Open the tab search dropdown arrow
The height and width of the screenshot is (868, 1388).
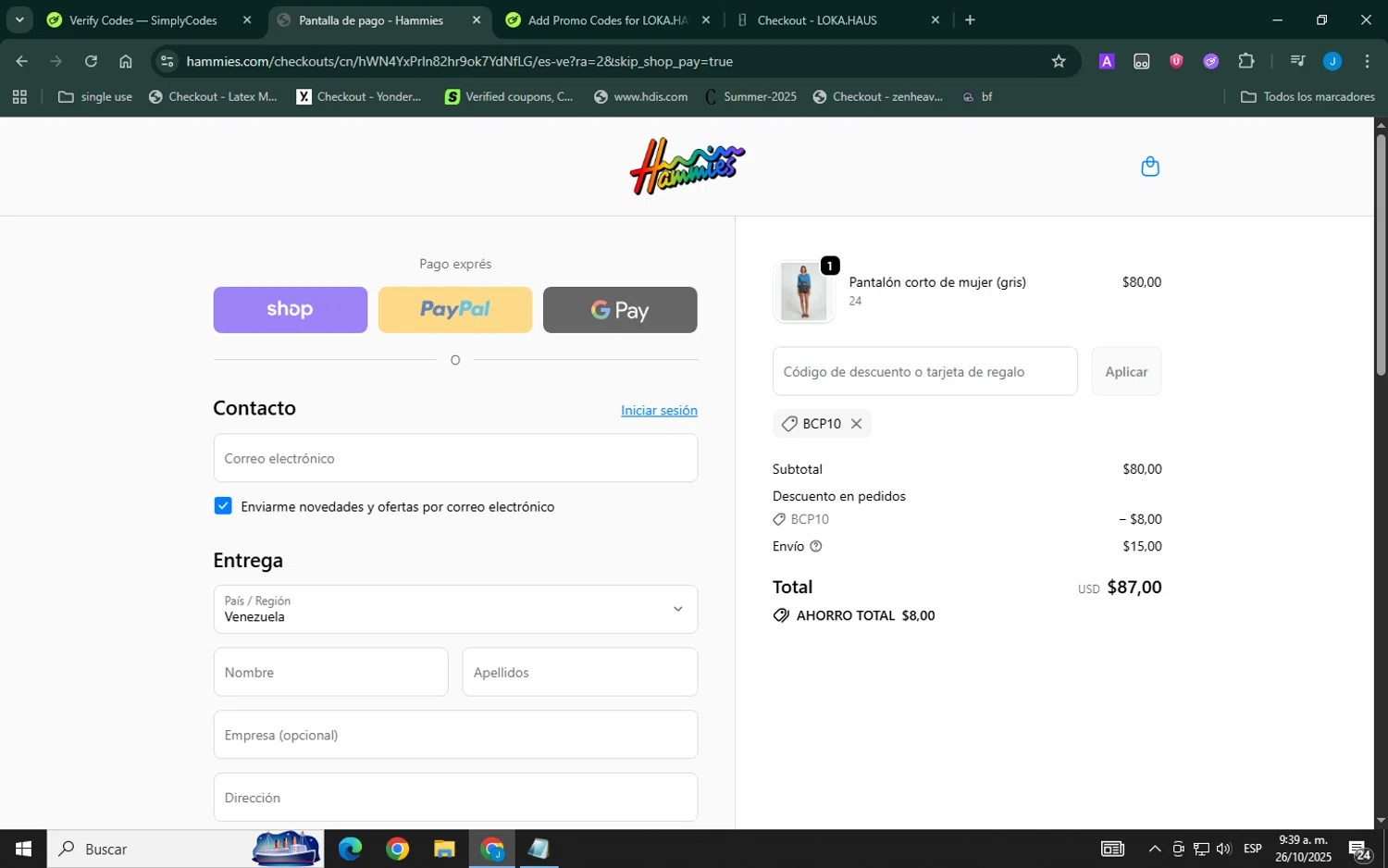[19, 19]
